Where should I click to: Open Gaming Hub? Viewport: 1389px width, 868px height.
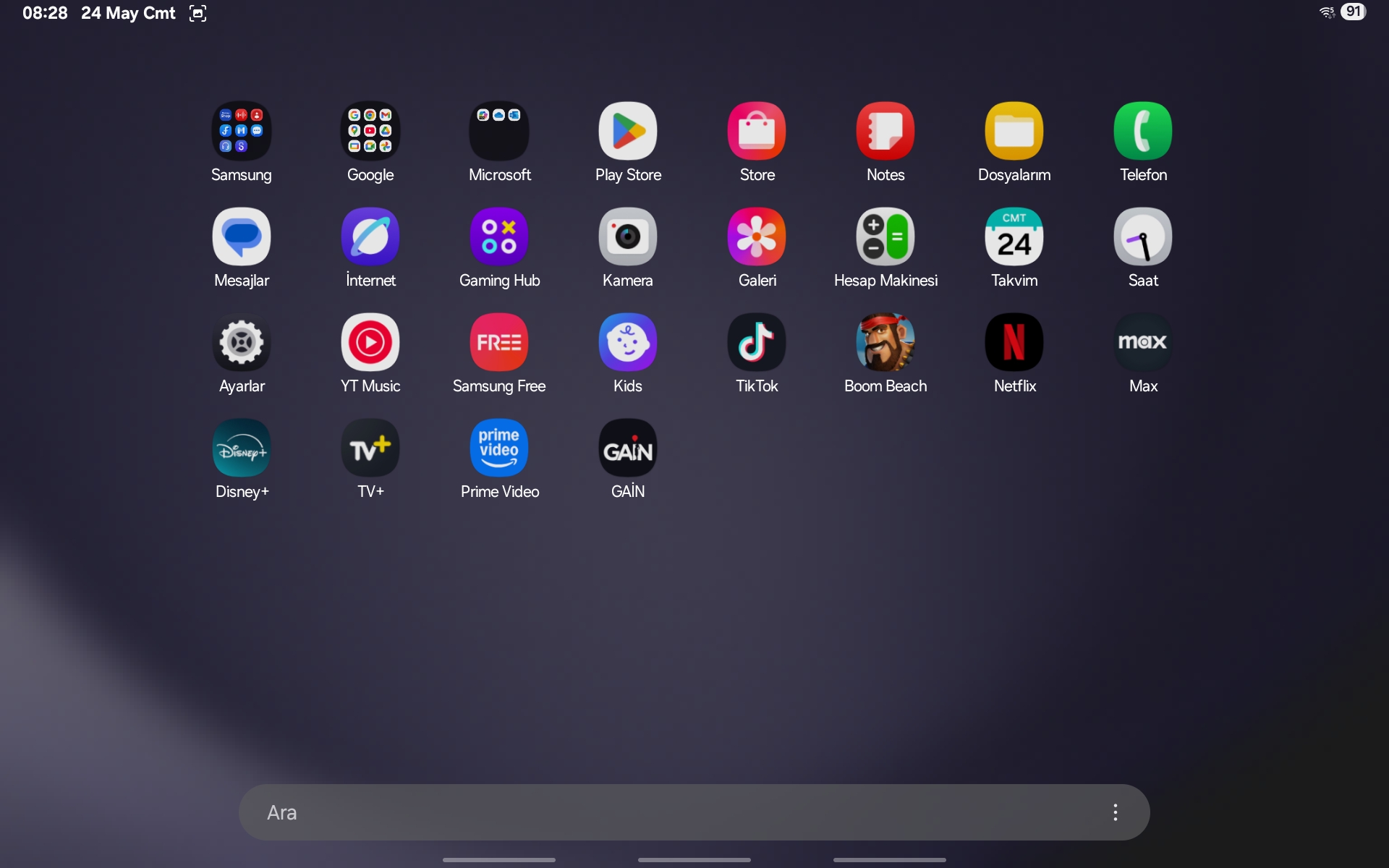tap(499, 237)
